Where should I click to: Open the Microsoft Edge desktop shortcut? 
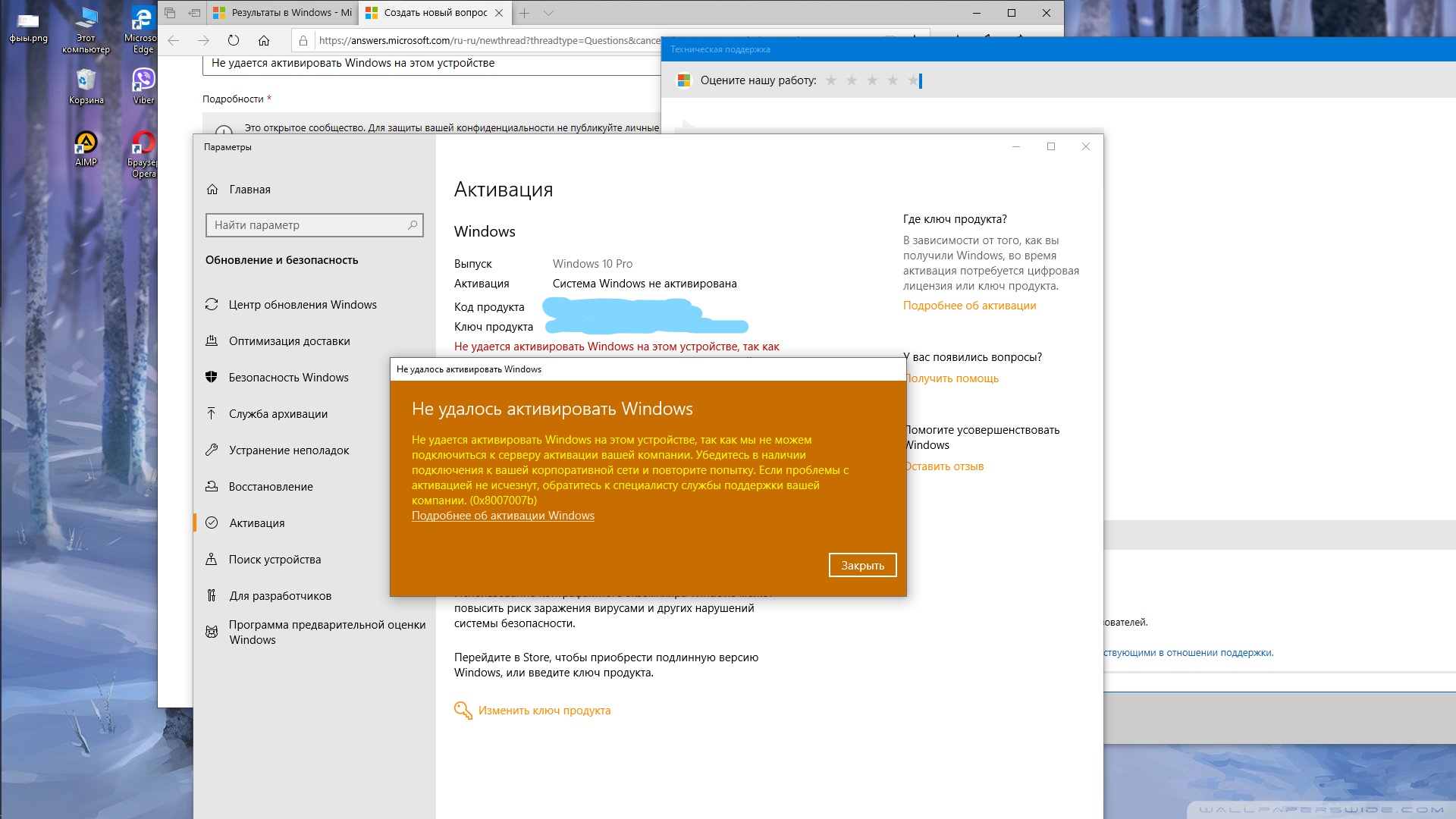tap(142, 30)
